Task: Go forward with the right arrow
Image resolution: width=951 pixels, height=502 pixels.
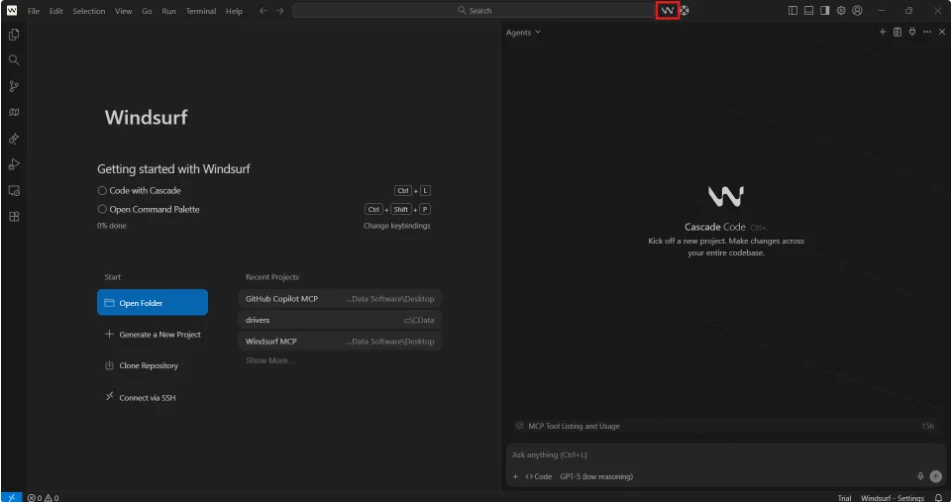Action: (280, 10)
